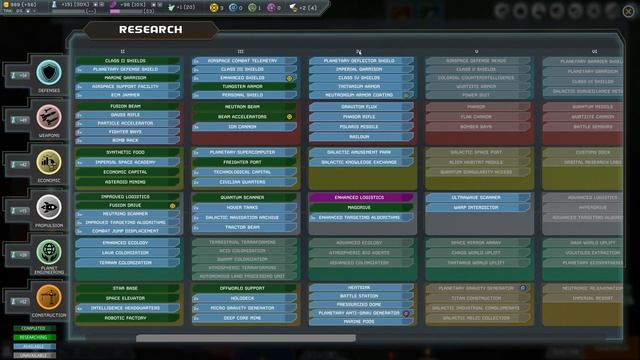Click the badge on Neutronium Armor Coating

pos(406,95)
